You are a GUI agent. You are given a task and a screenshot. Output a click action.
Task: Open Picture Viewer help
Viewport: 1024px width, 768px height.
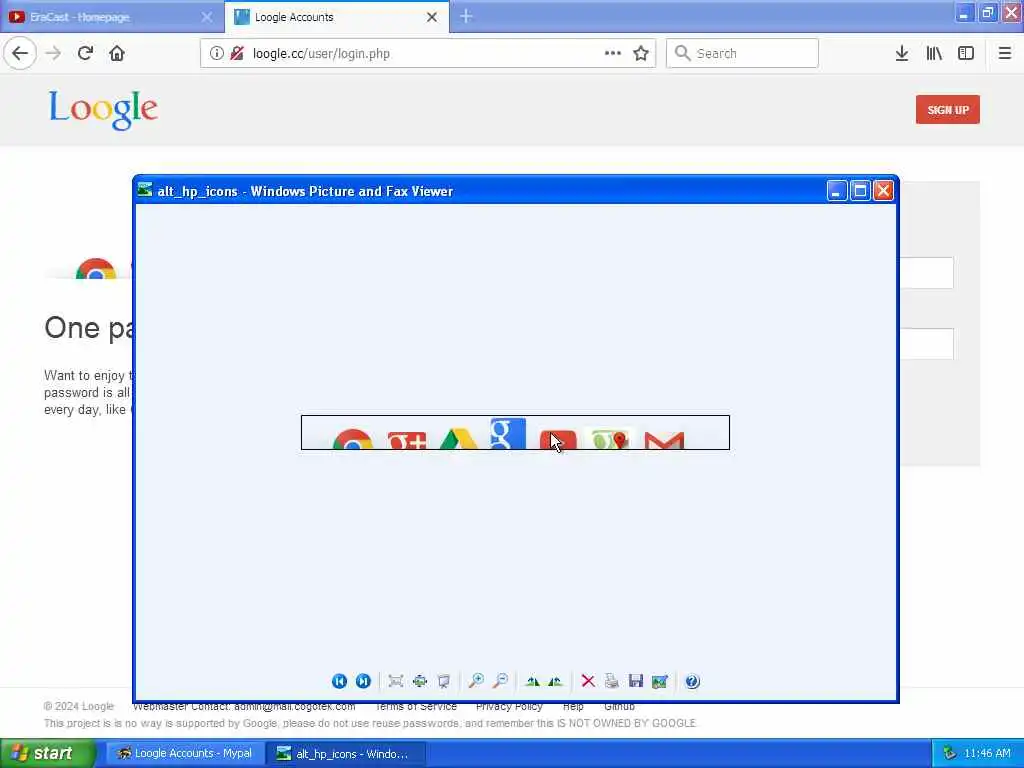(692, 681)
